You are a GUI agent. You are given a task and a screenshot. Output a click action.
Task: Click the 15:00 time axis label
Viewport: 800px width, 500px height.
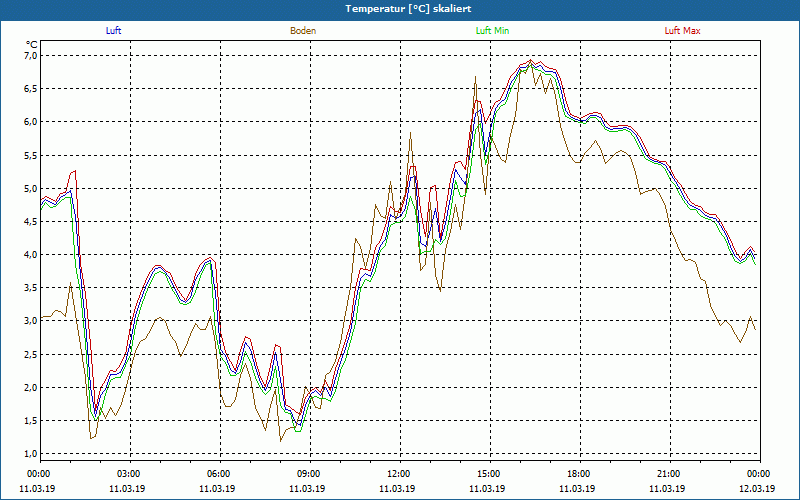pos(490,474)
